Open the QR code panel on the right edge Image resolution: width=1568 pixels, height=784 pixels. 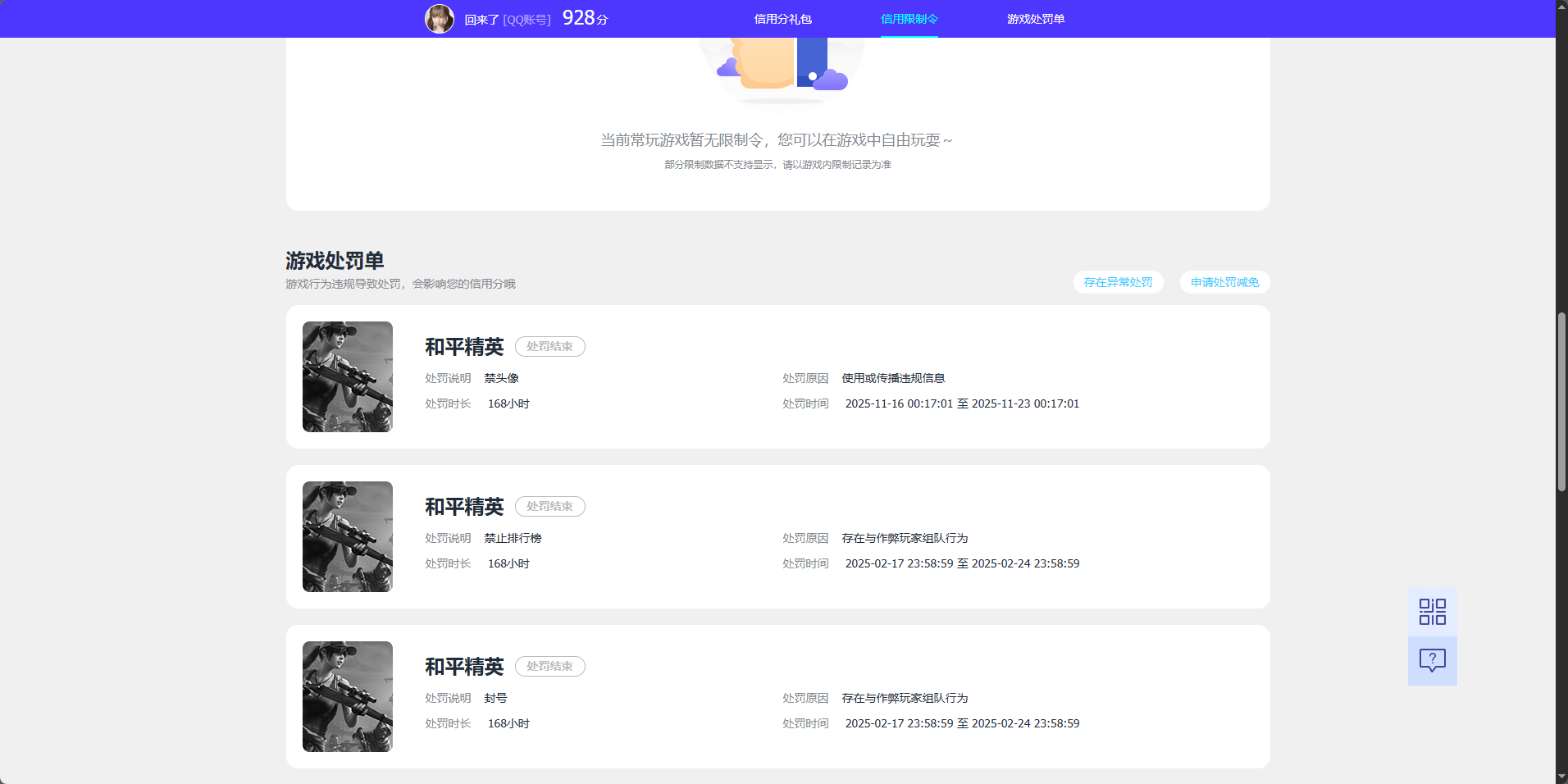tap(1432, 611)
